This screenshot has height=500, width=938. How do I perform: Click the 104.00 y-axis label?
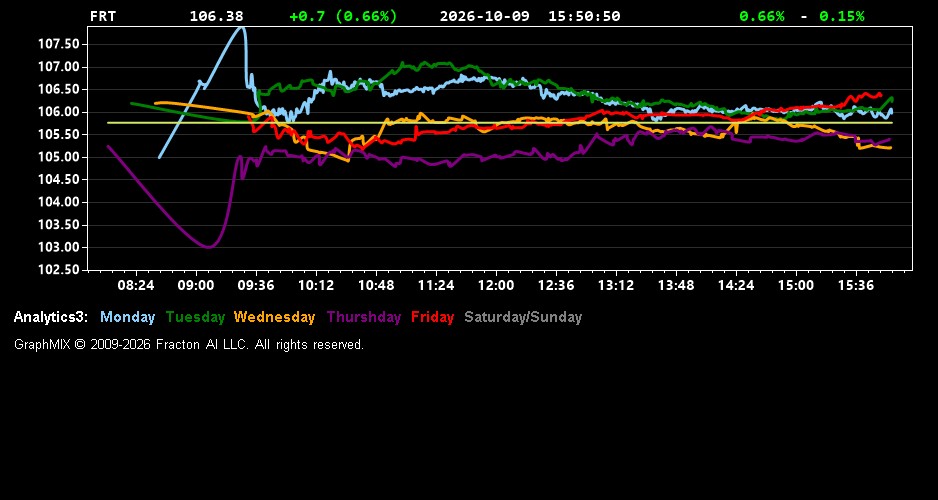(59, 203)
